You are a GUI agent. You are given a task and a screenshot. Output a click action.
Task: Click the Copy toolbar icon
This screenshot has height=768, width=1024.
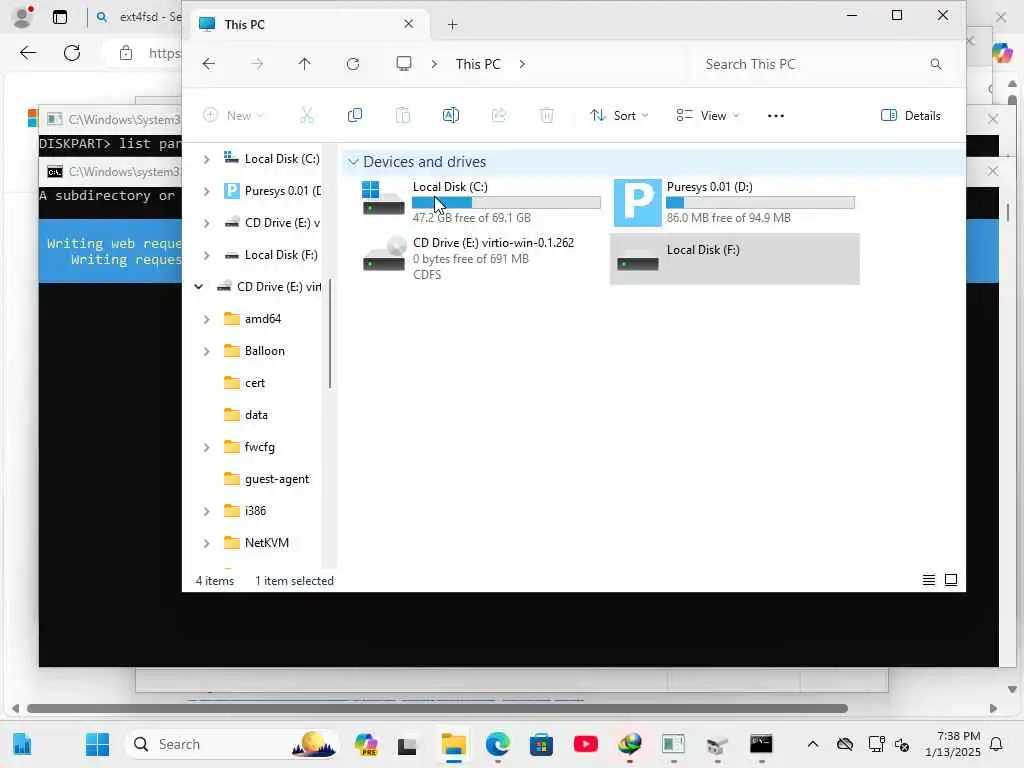(355, 116)
